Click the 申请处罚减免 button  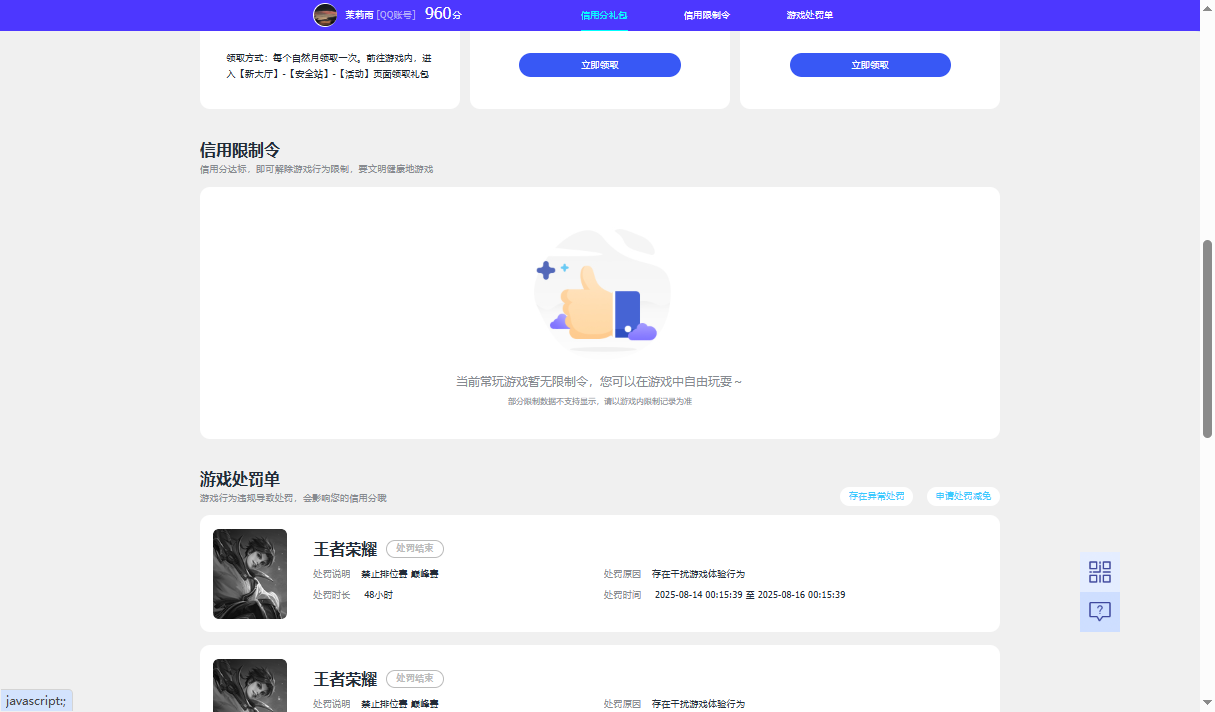[x=963, y=496]
